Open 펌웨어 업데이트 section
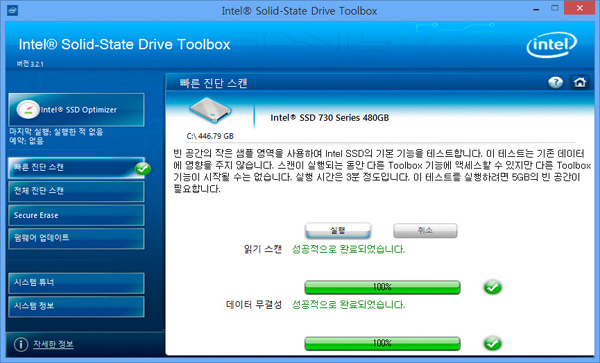The width and height of the screenshot is (600, 363). [x=77, y=238]
